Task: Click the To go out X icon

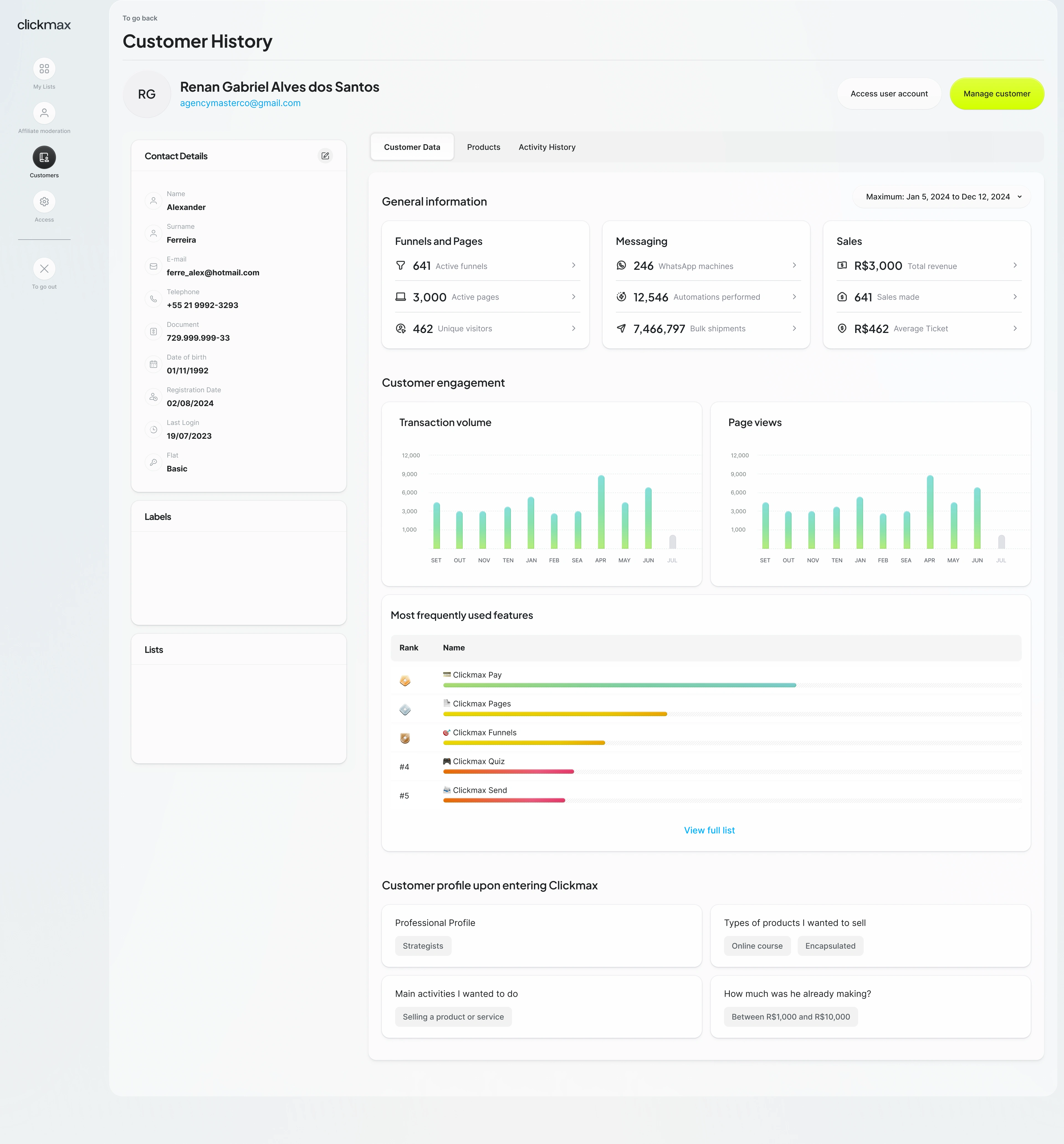Action: [44, 269]
